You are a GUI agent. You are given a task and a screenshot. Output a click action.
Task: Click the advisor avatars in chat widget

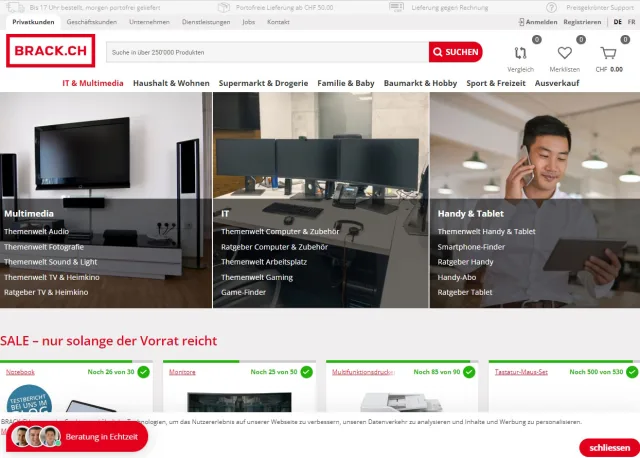[36, 437]
